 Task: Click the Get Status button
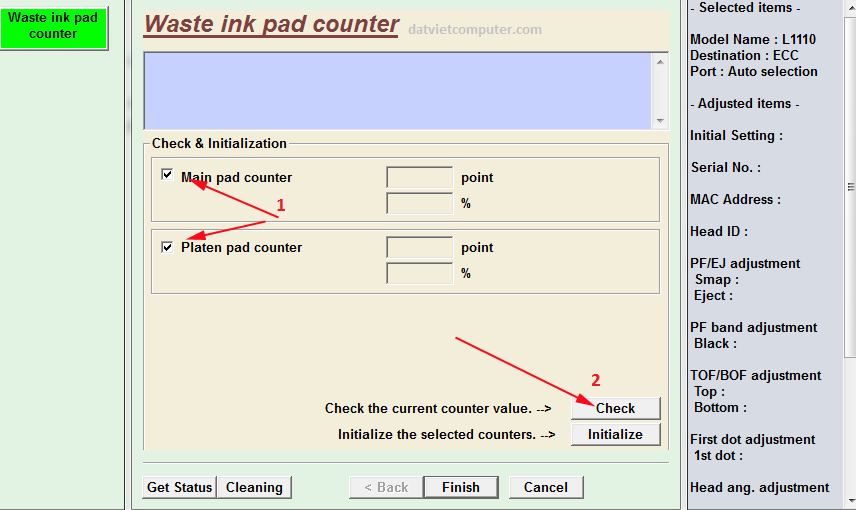click(x=179, y=487)
